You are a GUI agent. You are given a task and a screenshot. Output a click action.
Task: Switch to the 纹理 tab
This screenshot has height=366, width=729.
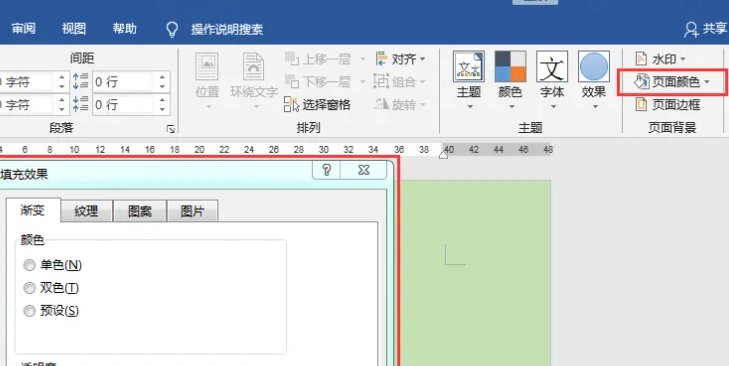87,212
